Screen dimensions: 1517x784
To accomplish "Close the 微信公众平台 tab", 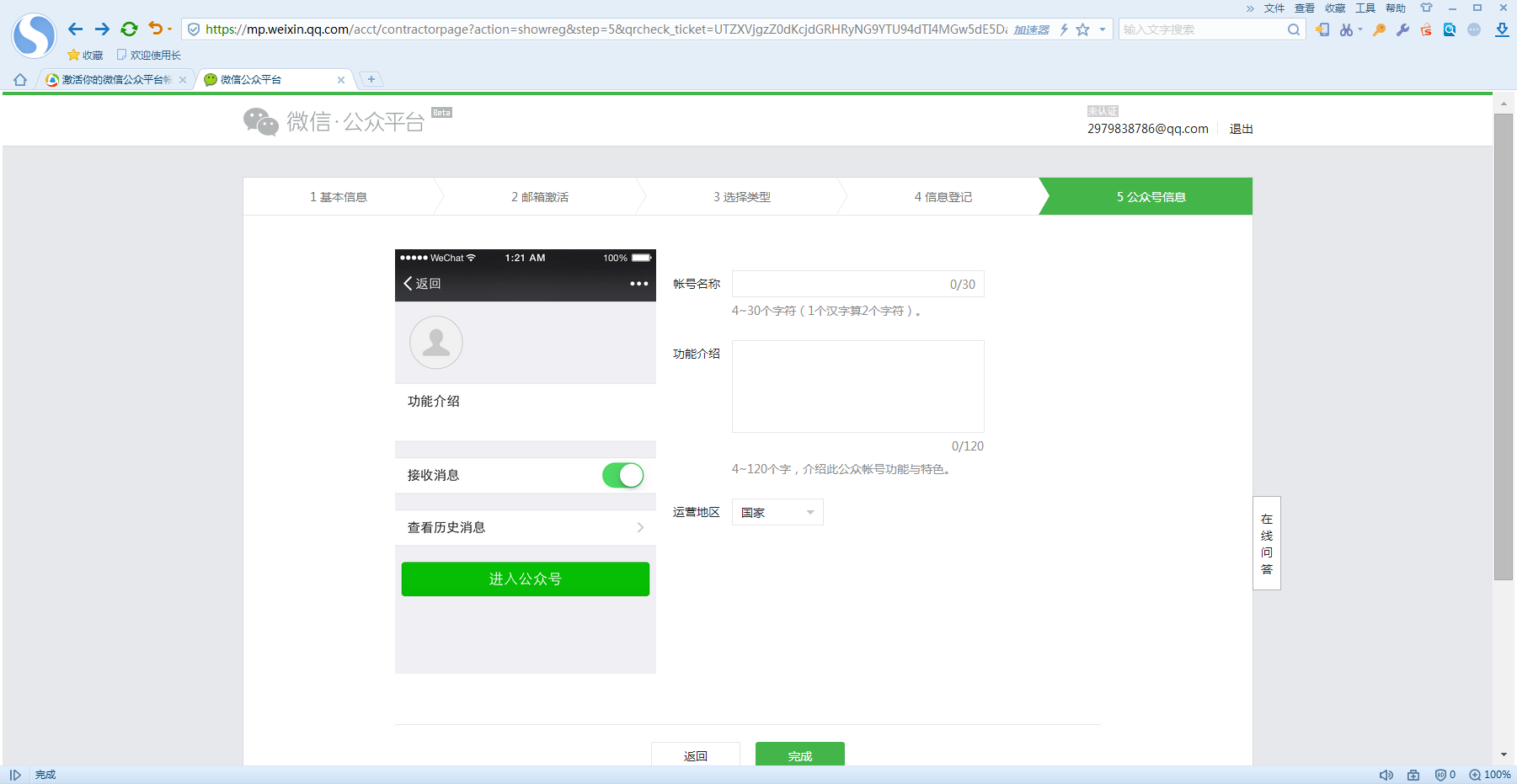I will click(341, 80).
